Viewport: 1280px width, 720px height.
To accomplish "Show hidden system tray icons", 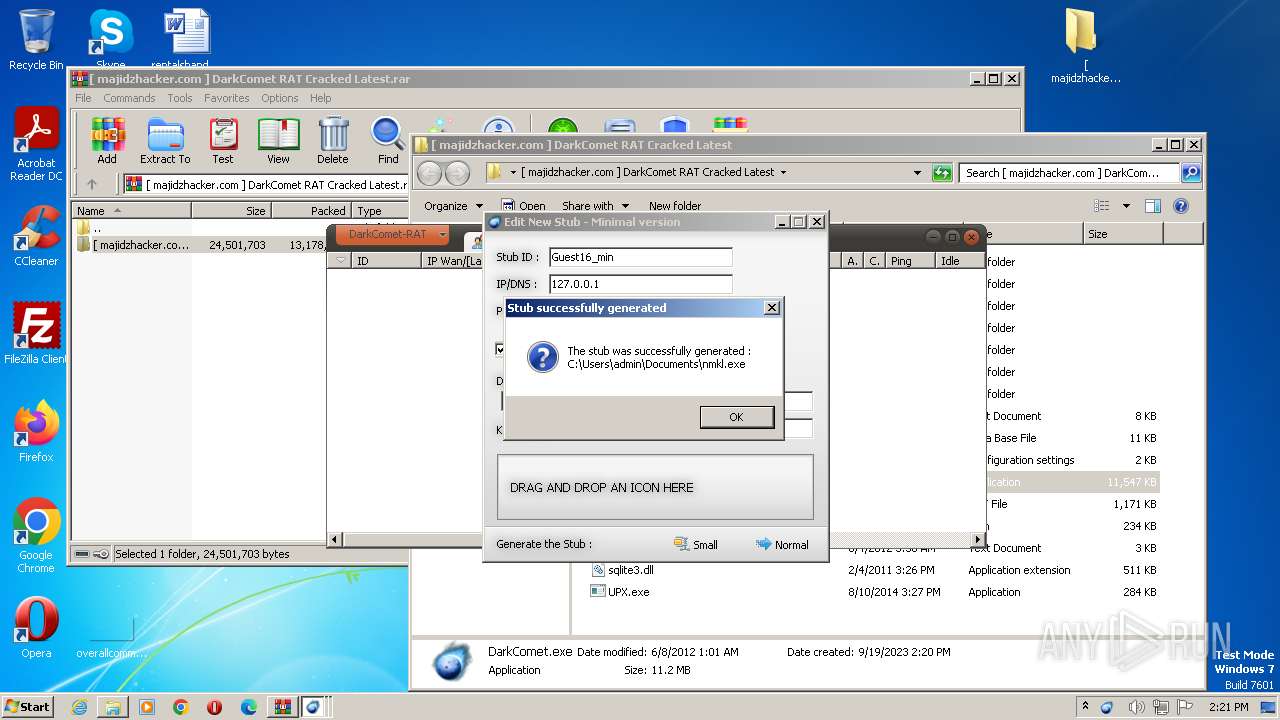I will click(1085, 707).
